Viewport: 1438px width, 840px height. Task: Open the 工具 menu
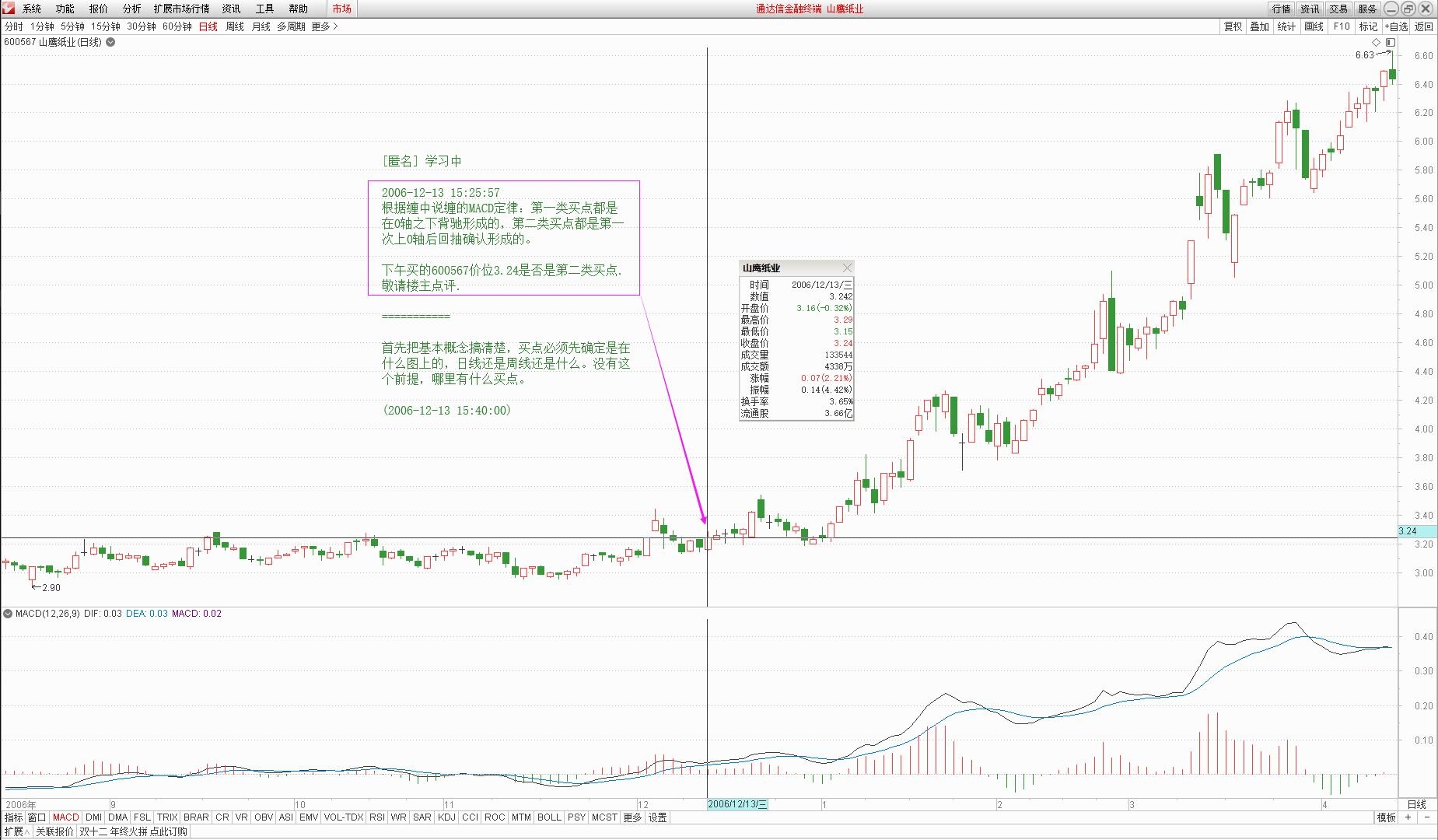pos(264,9)
